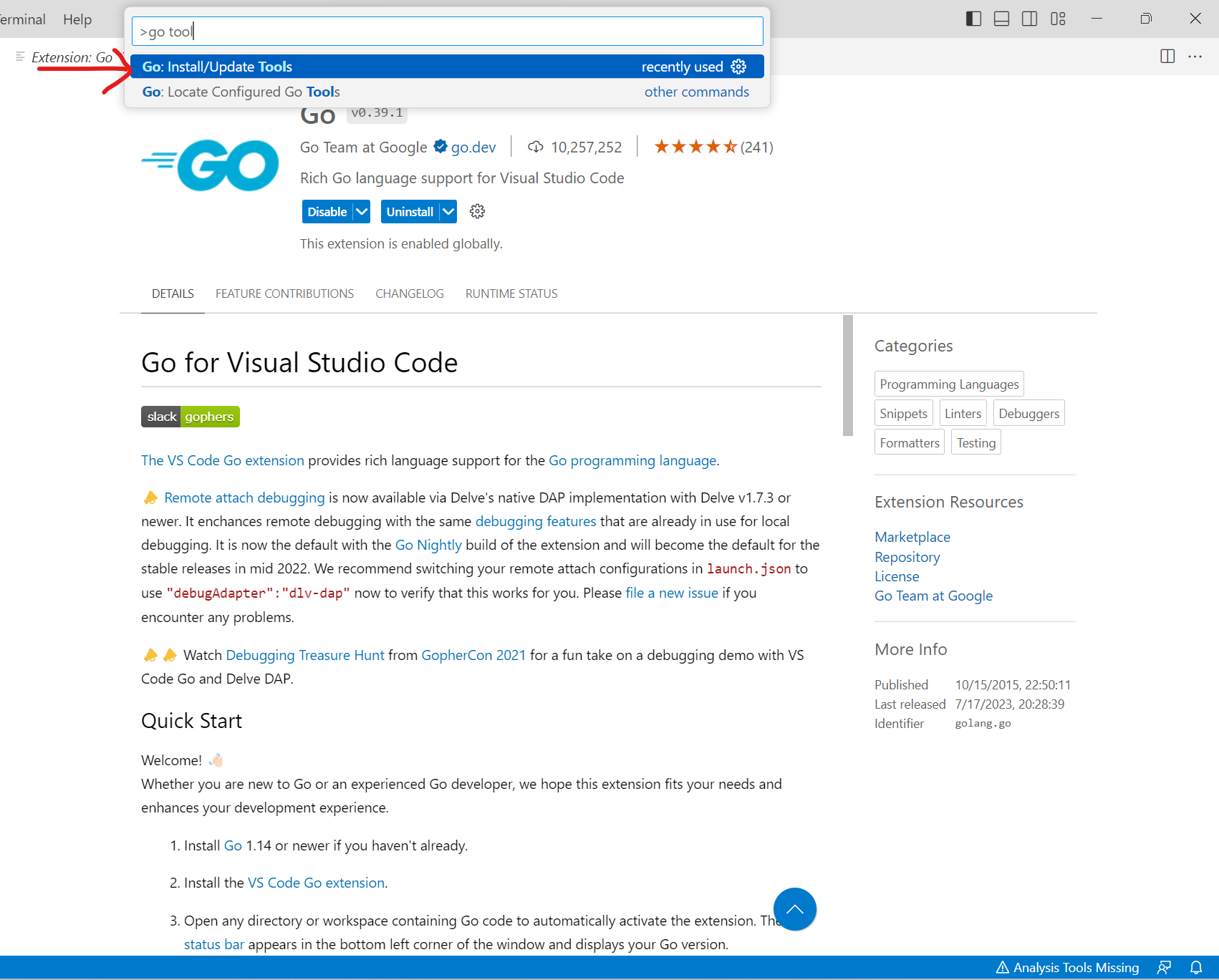1219x980 pixels.
Task: Uninstall the Go extension
Action: click(x=410, y=212)
